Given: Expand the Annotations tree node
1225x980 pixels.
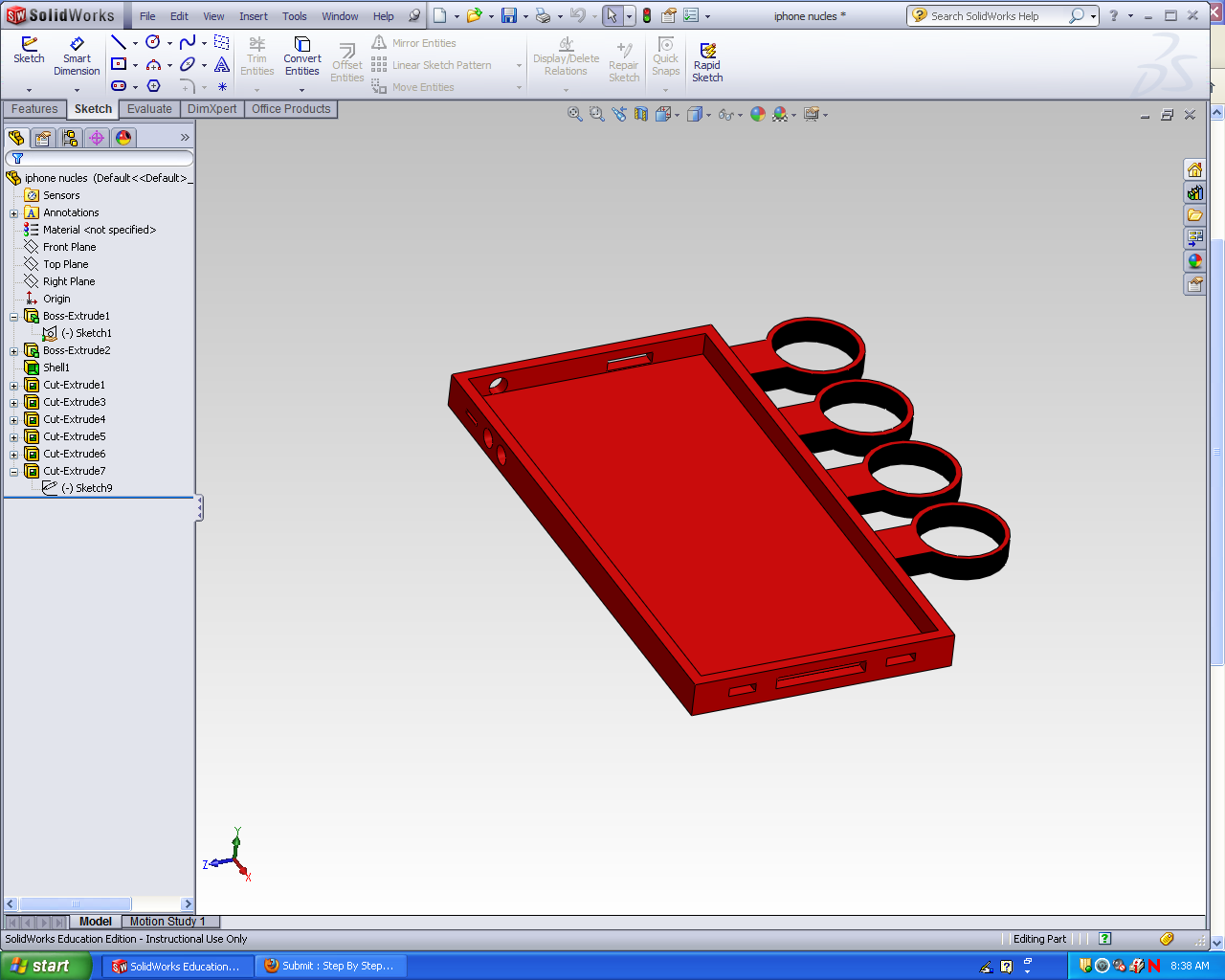Looking at the screenshot, I should click(13, 213).
